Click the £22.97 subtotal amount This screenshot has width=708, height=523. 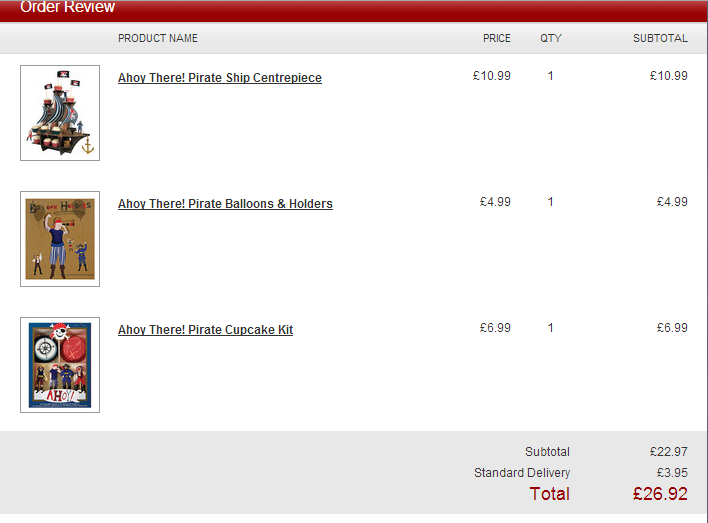coord(669,452)
